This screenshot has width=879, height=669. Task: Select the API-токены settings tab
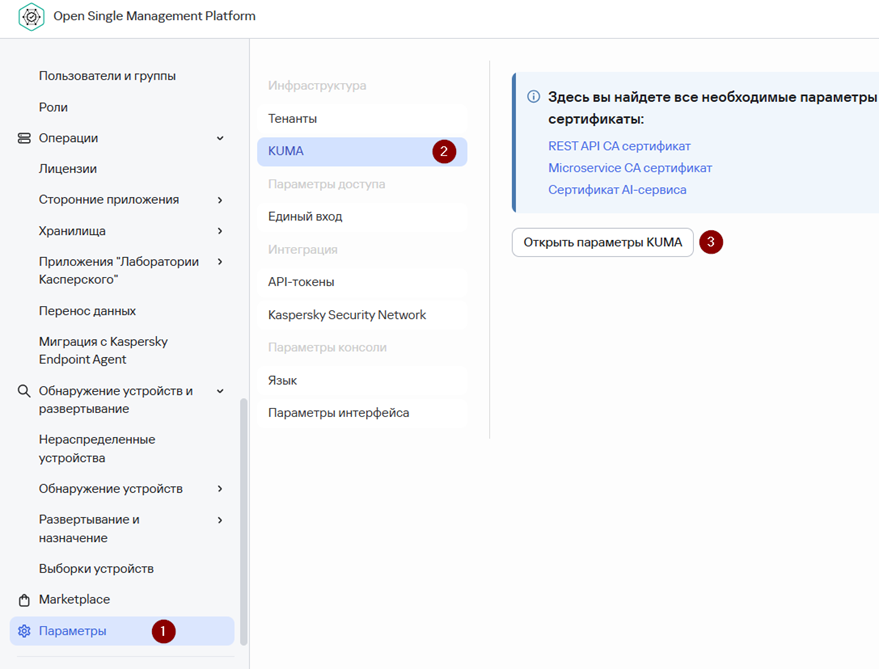point(362,282)
